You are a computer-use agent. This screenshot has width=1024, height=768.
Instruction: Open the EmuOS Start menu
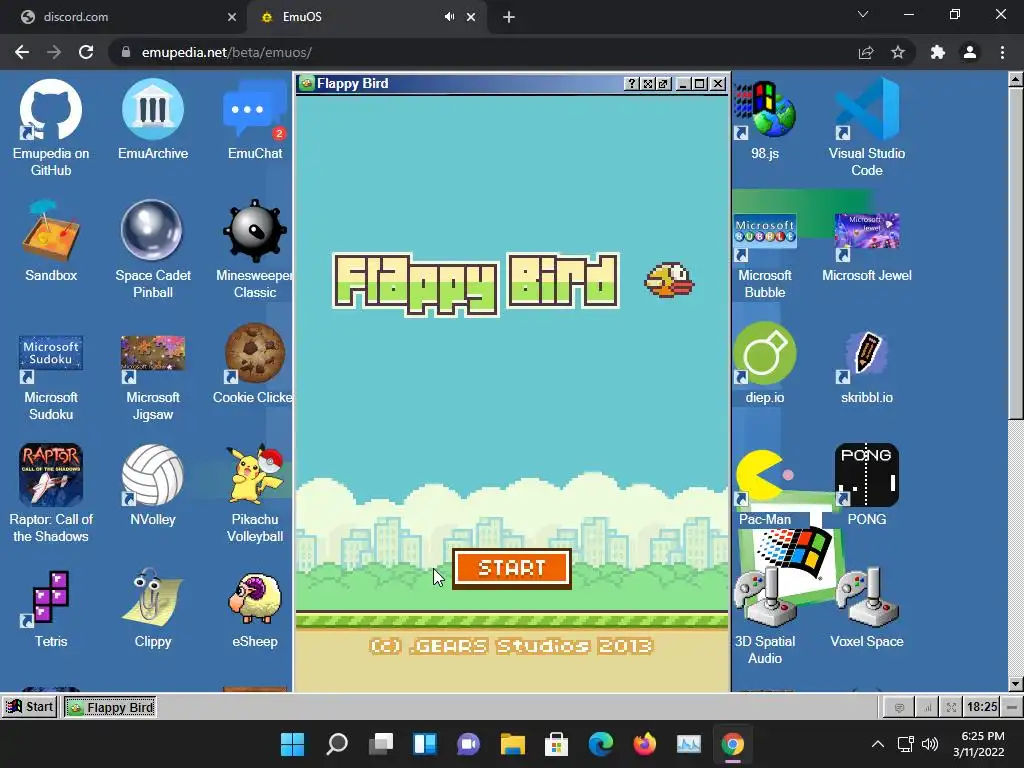click(29, 707)
